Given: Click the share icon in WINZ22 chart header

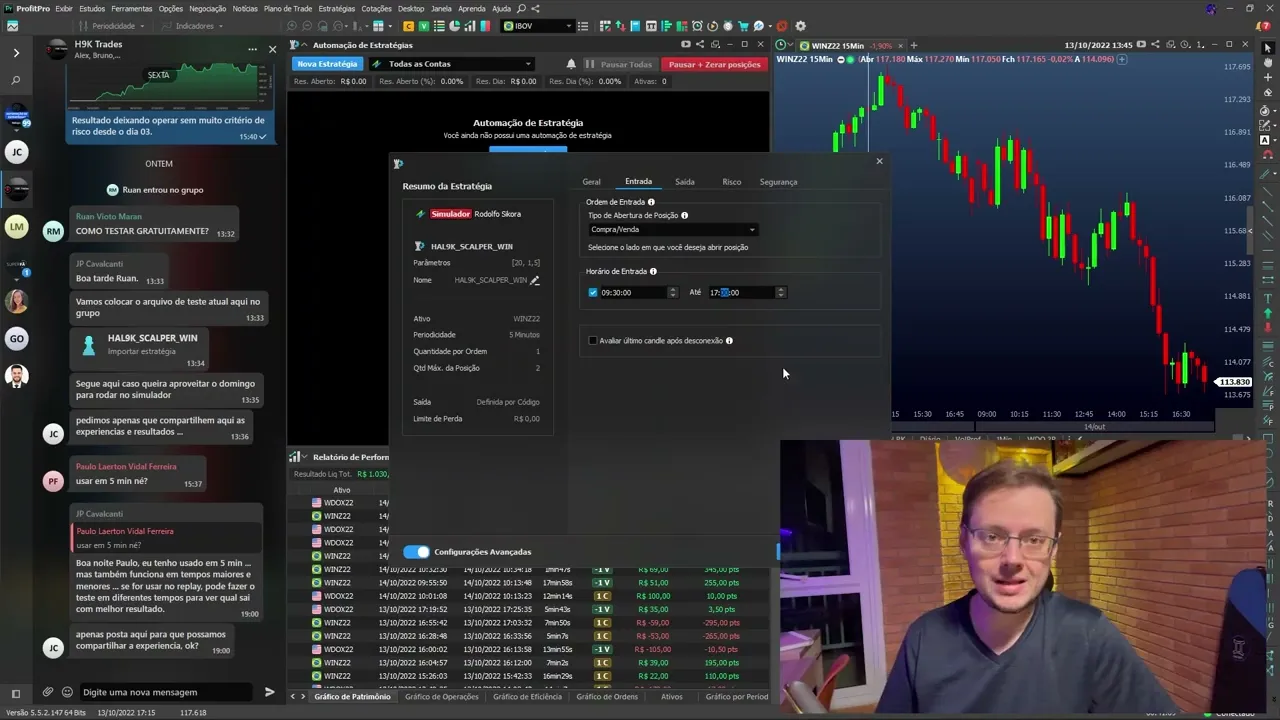Looking at the screenshot, I should 1155,45.
